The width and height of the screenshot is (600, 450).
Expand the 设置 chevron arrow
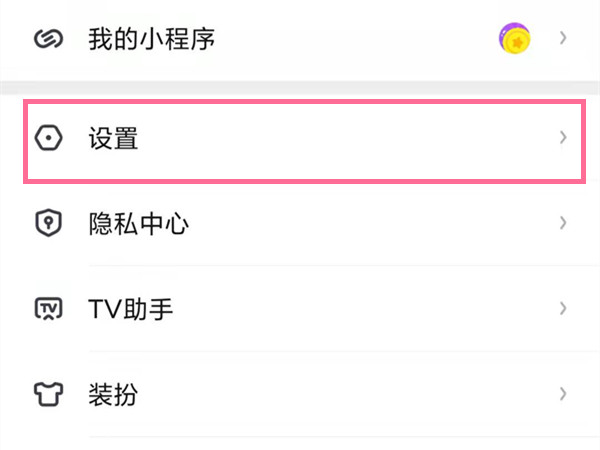coord(564,138)
